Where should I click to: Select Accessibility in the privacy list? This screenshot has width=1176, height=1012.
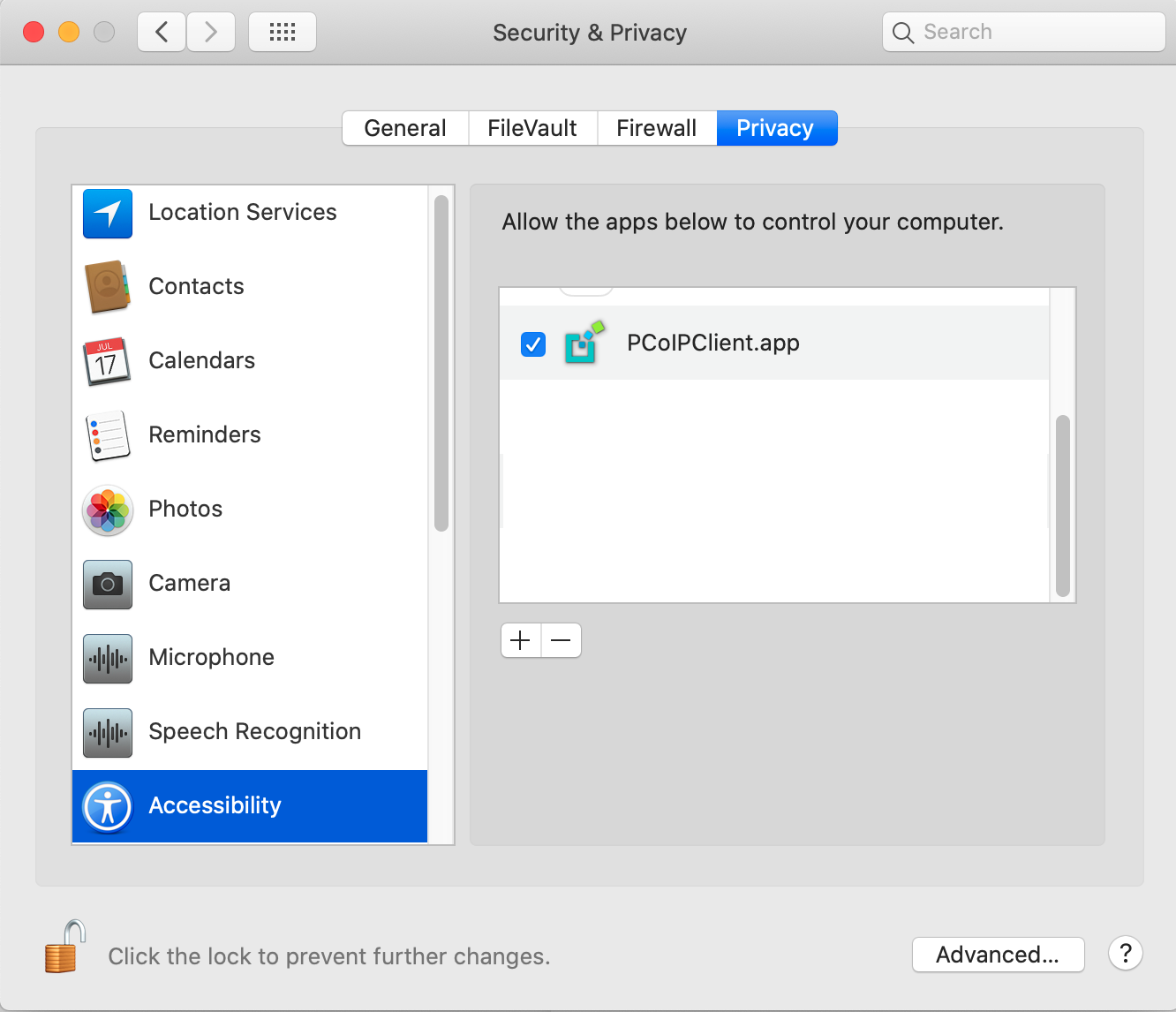250,806
